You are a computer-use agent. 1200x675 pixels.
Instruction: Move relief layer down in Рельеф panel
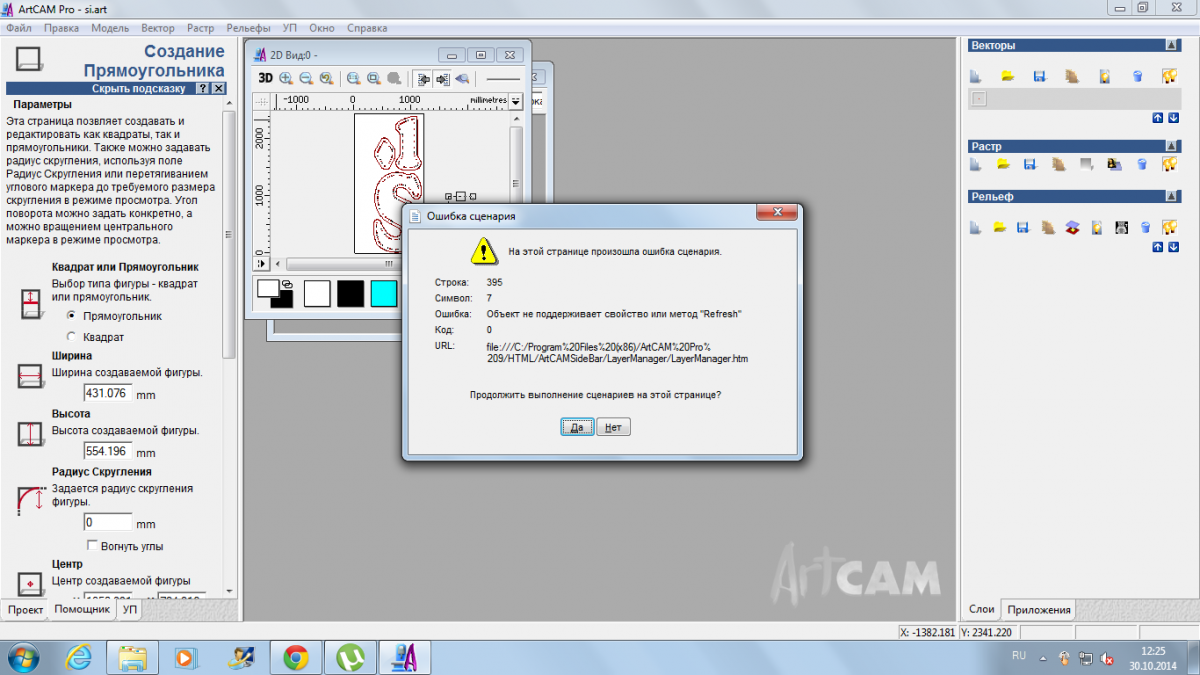(1173, 246)
